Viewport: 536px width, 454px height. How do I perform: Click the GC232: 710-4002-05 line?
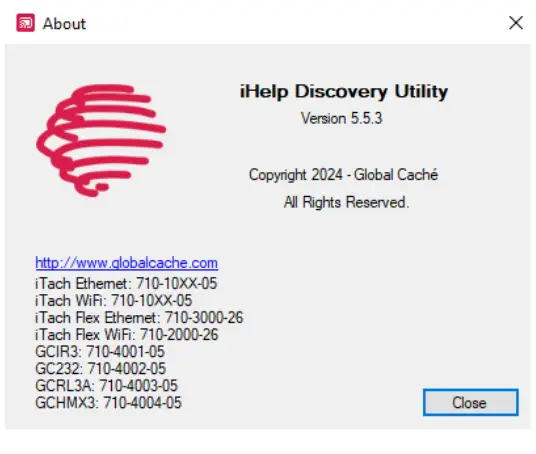click(100, 369)
